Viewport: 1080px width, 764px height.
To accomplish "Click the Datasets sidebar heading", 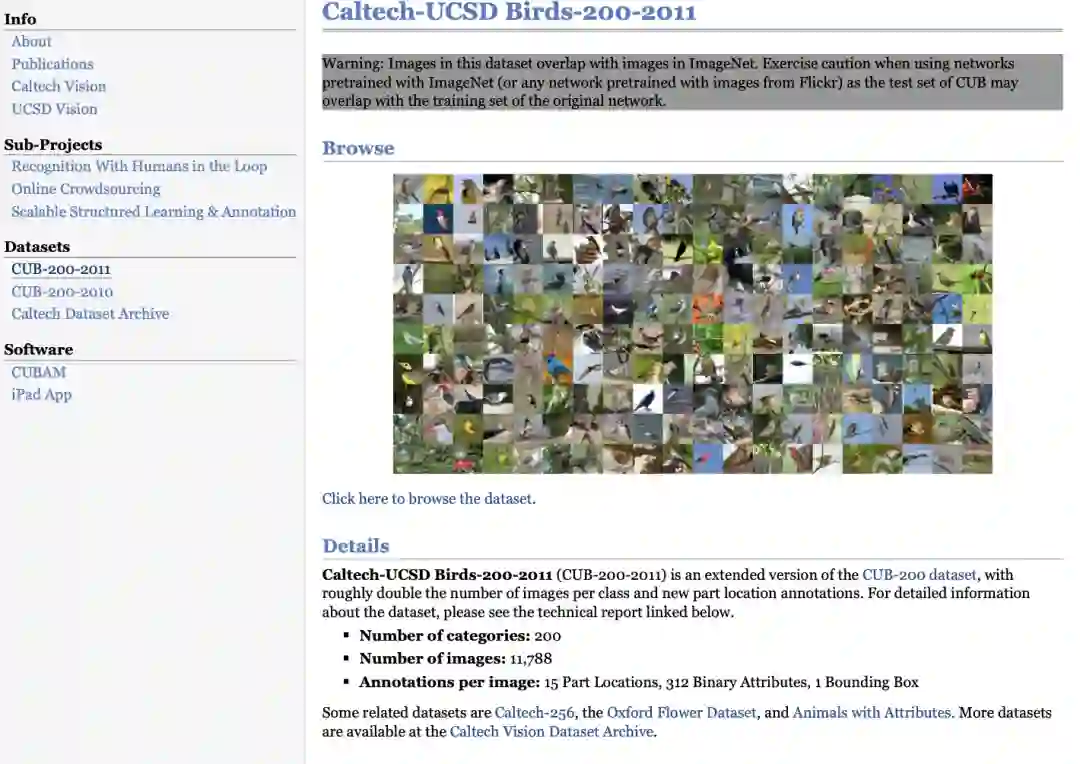I will (x=37, y=247).
